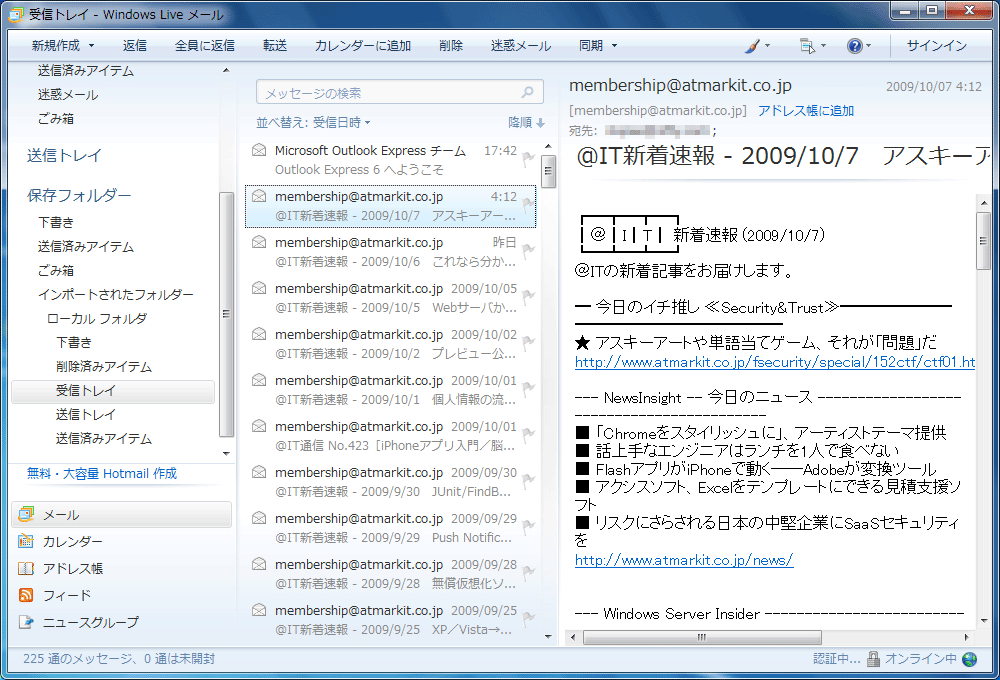Click message list scroll down arrow

(x=548, y=636)
